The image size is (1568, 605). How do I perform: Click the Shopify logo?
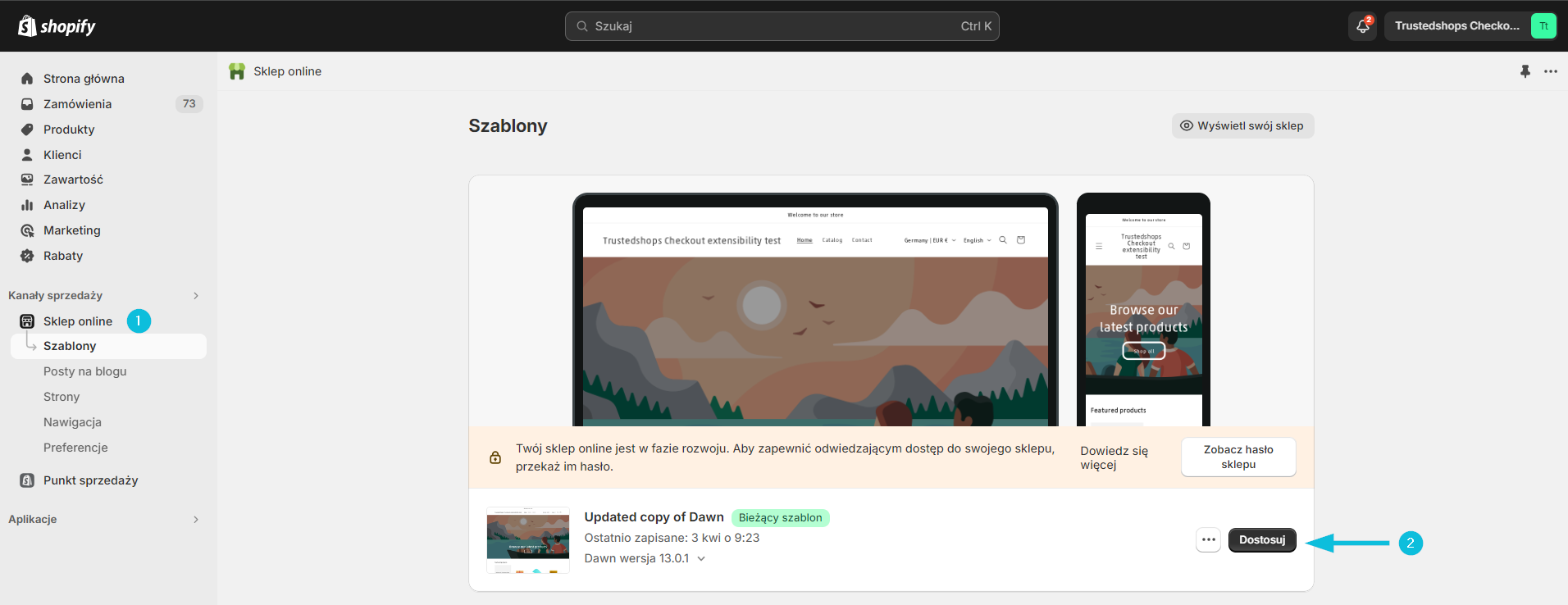point(57,26)
